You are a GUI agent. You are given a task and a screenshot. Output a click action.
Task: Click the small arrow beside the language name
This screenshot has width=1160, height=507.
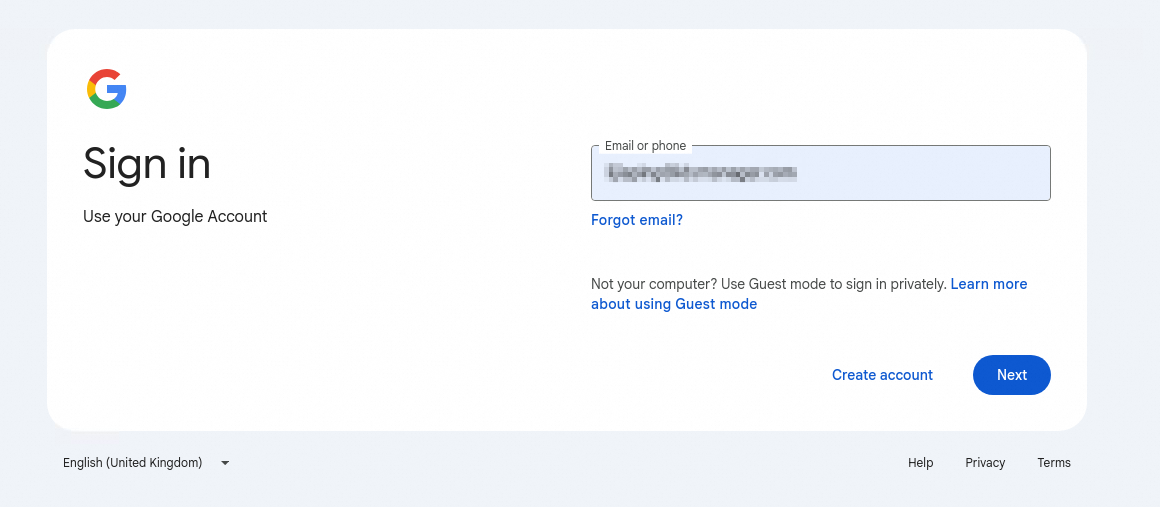[x=226, y=463]
